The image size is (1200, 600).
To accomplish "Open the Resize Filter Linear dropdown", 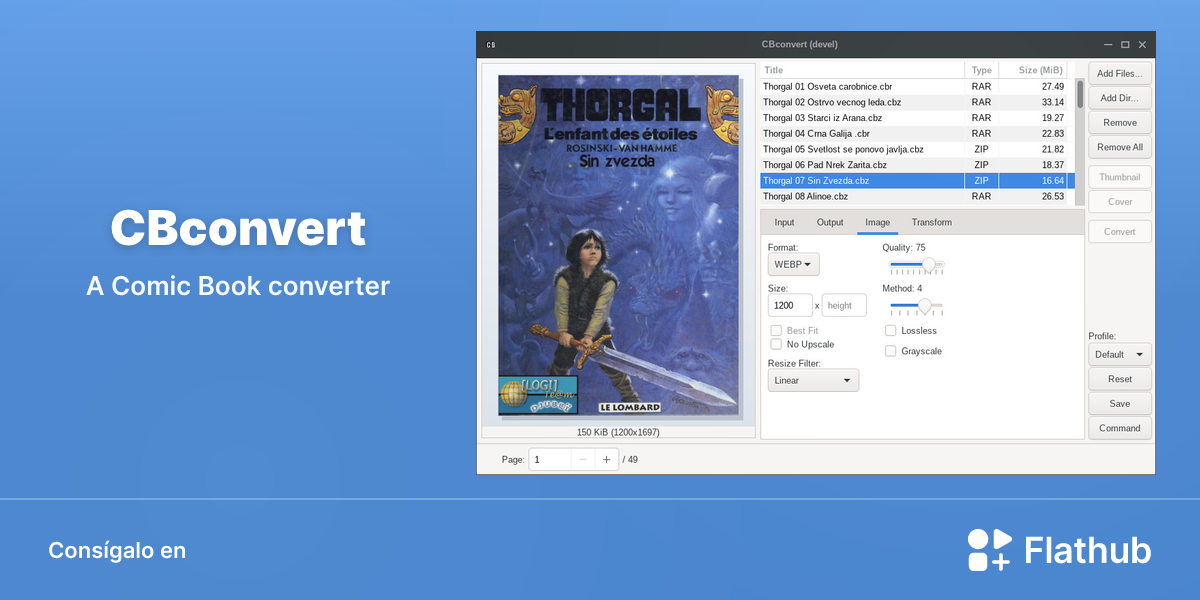I will [813, 380].
